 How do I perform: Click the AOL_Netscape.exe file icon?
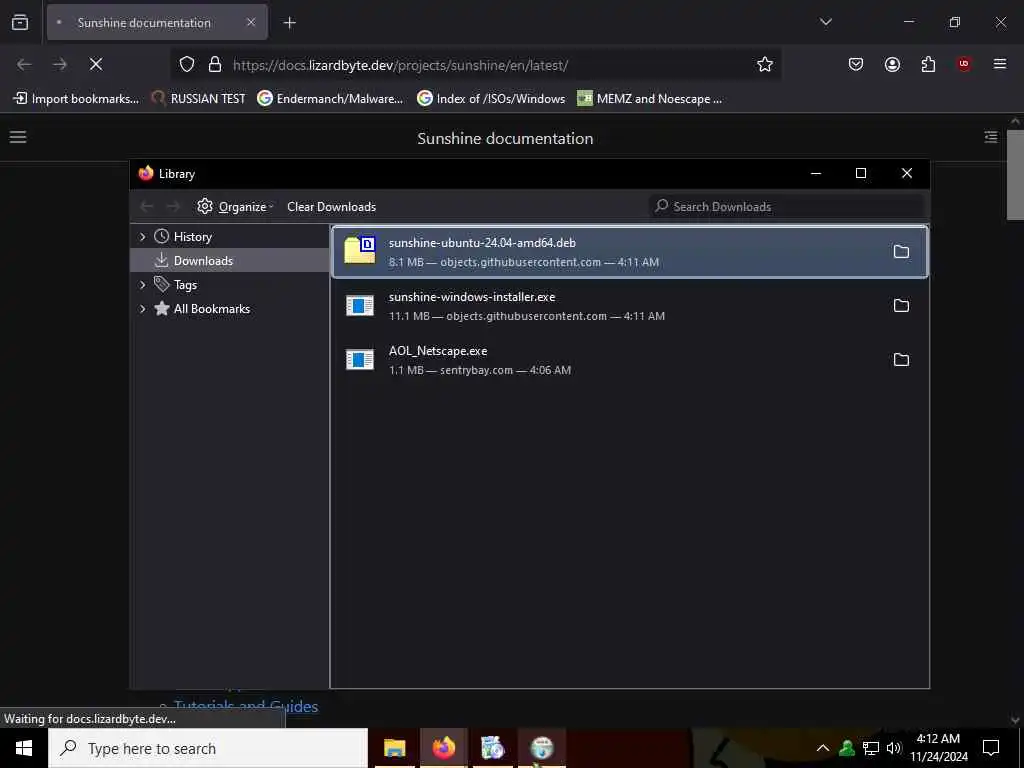[360, 359]
